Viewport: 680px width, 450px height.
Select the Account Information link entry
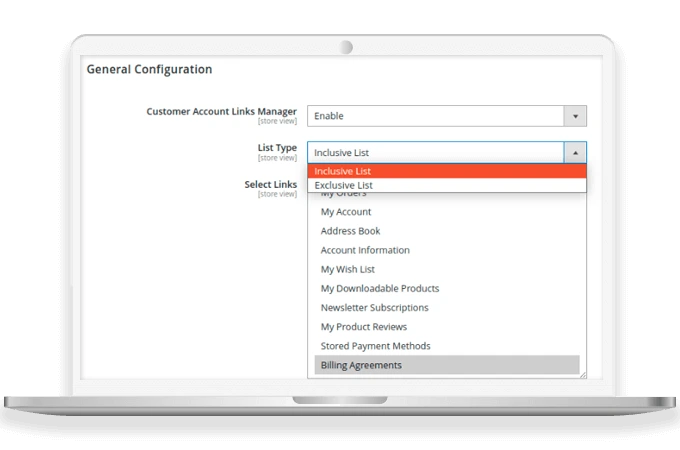point(365,250)
